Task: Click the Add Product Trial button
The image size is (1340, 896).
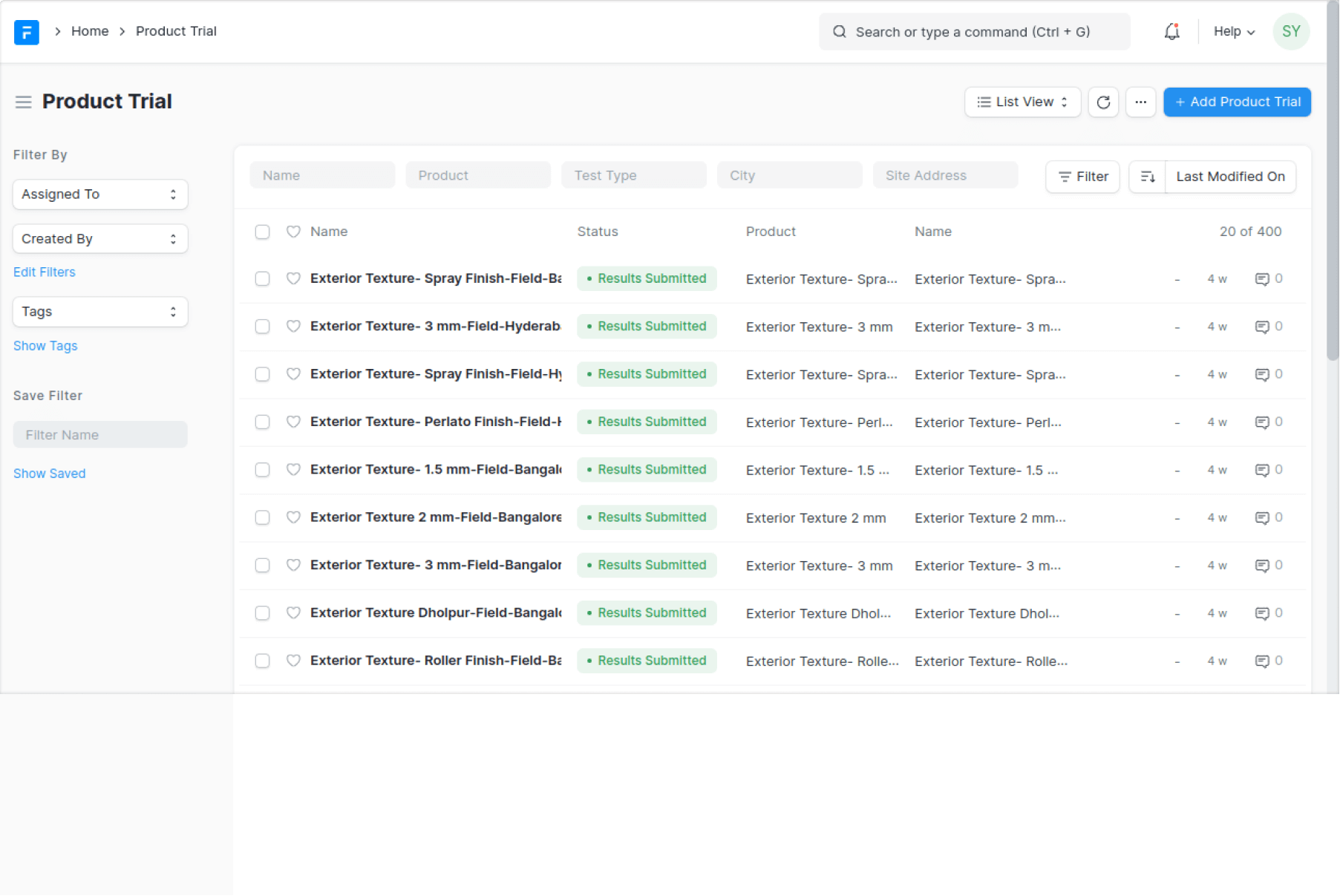Action: point(1237,102)
